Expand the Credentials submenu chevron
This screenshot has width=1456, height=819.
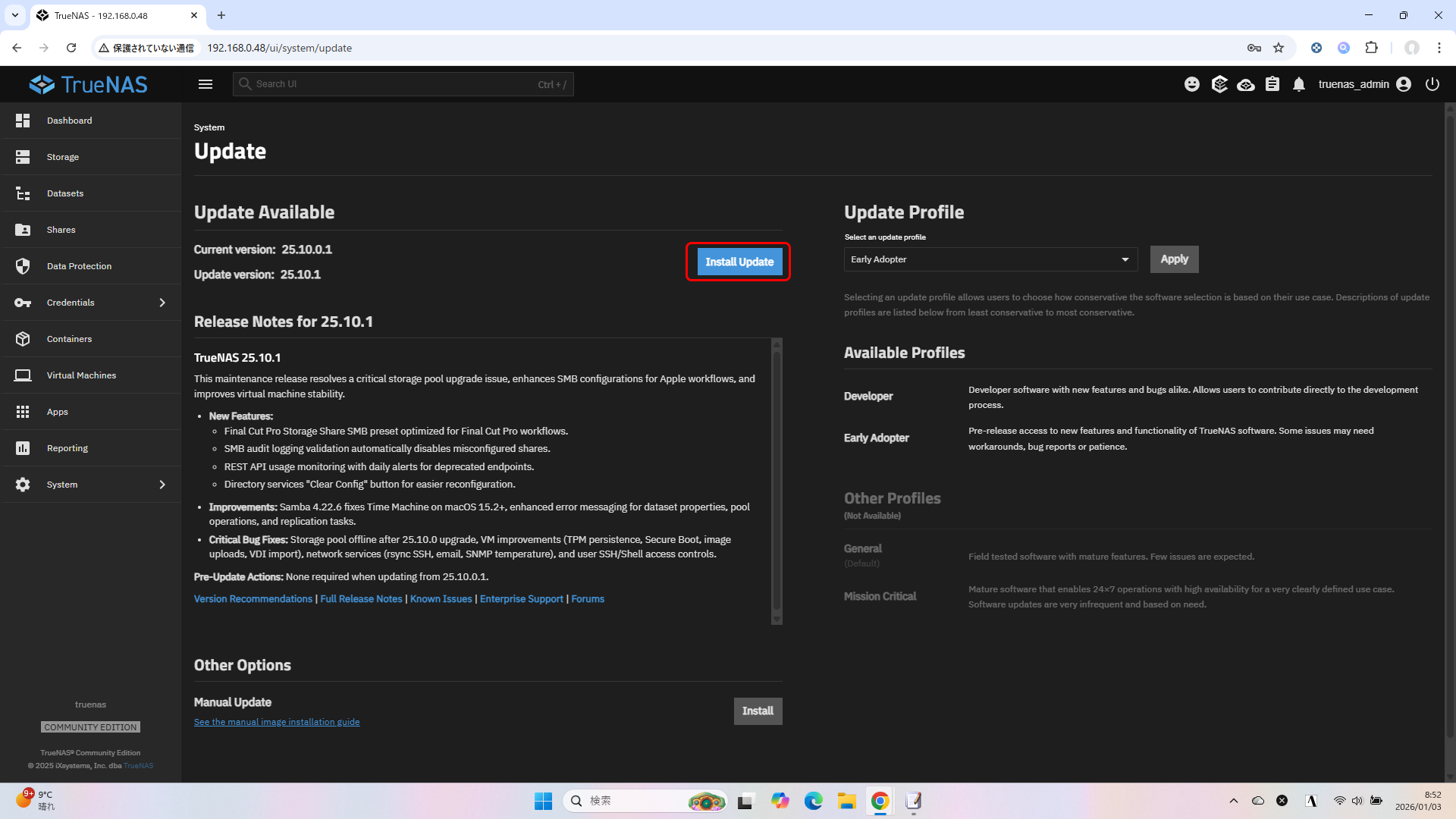(162, 303)
